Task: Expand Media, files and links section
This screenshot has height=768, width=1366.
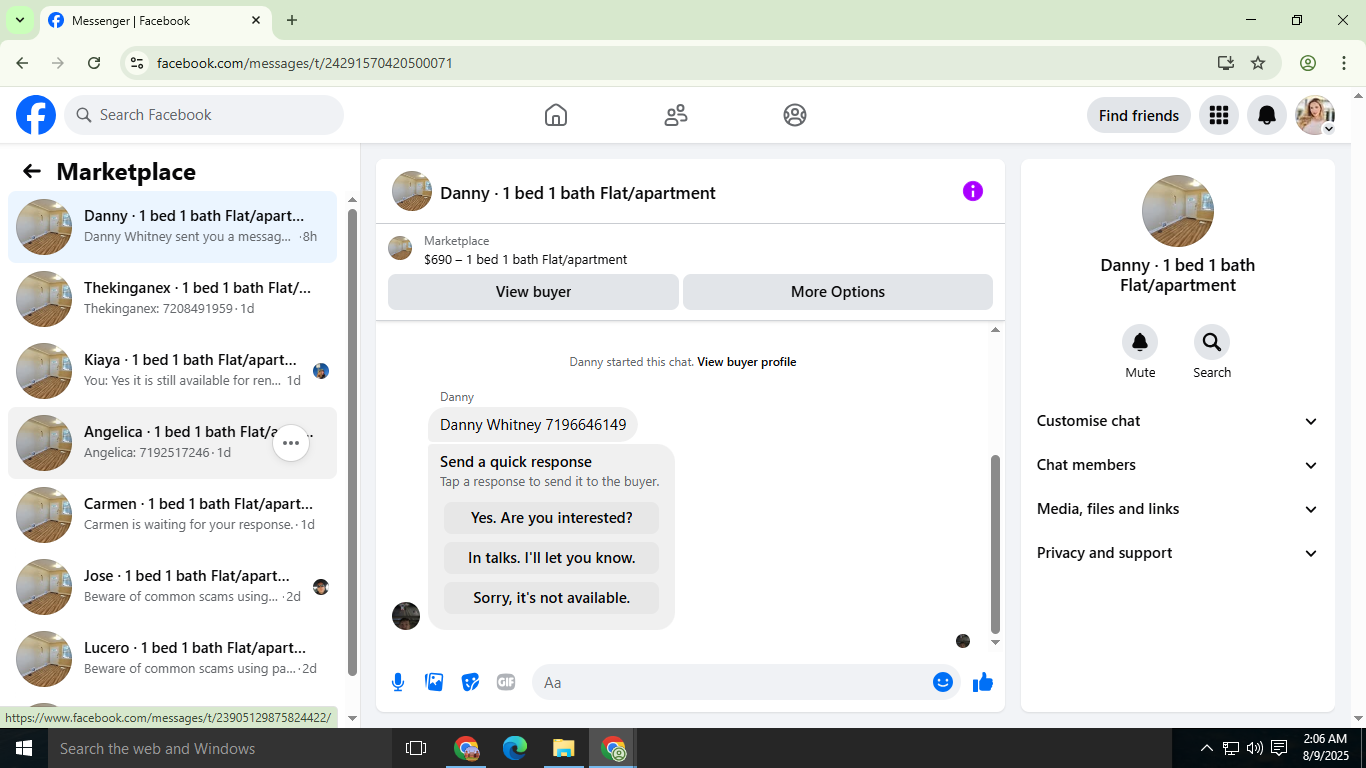Action: click(x=1178, y=509)
